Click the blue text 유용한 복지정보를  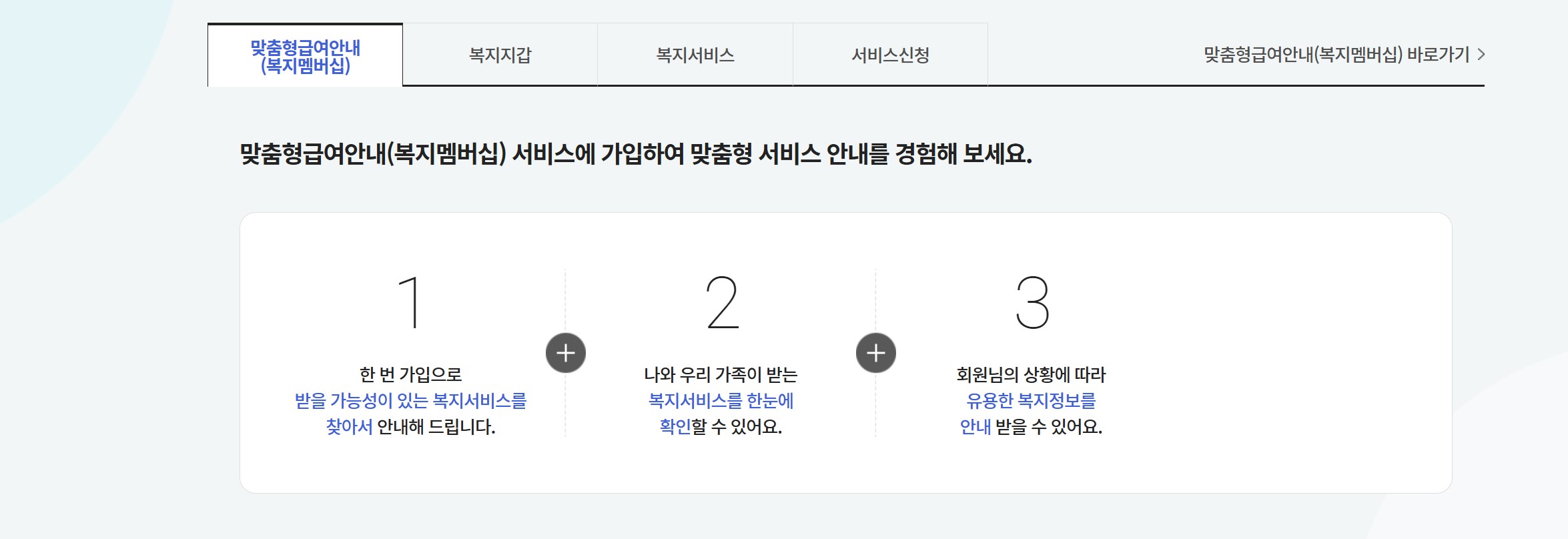pos(1031,401)
